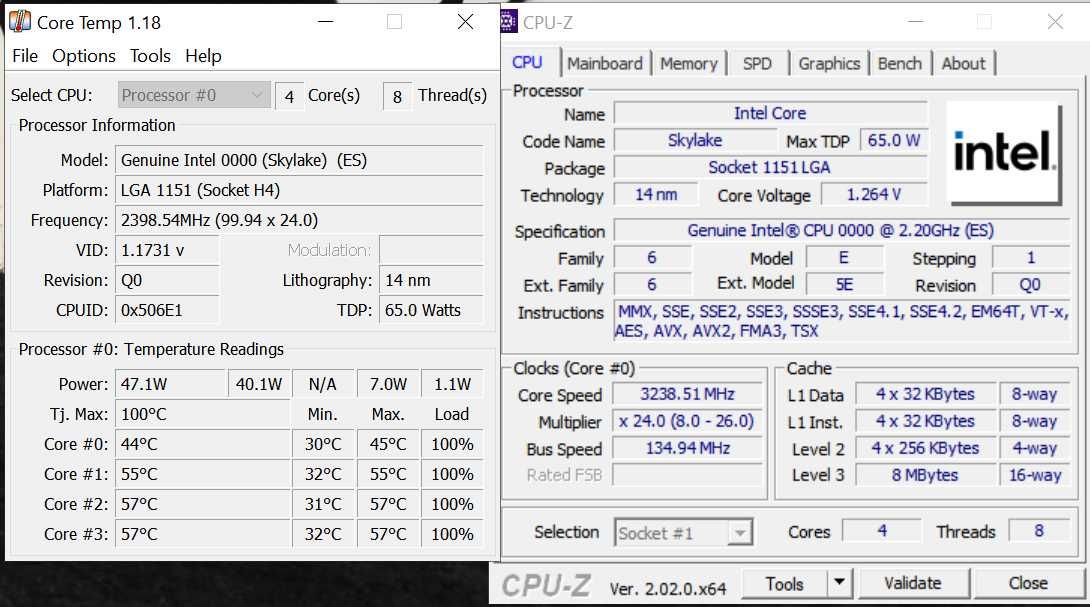
Task: Open the Help menu in Core Temp
Action: 203,56
